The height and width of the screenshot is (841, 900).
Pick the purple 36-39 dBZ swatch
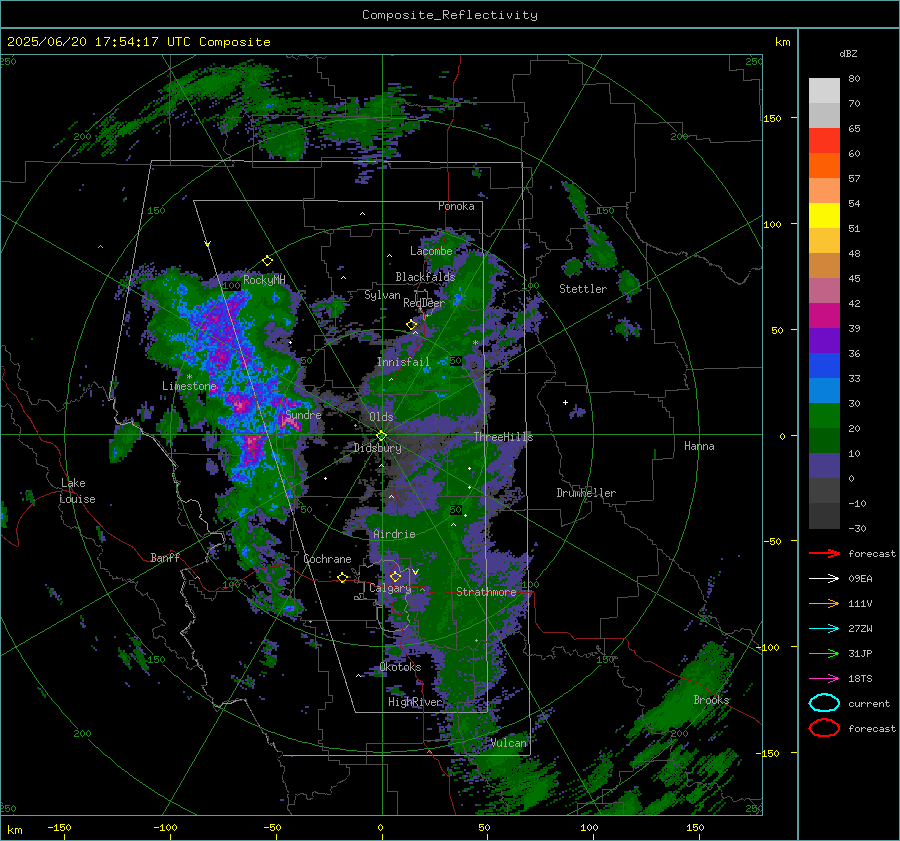point(824,341)
